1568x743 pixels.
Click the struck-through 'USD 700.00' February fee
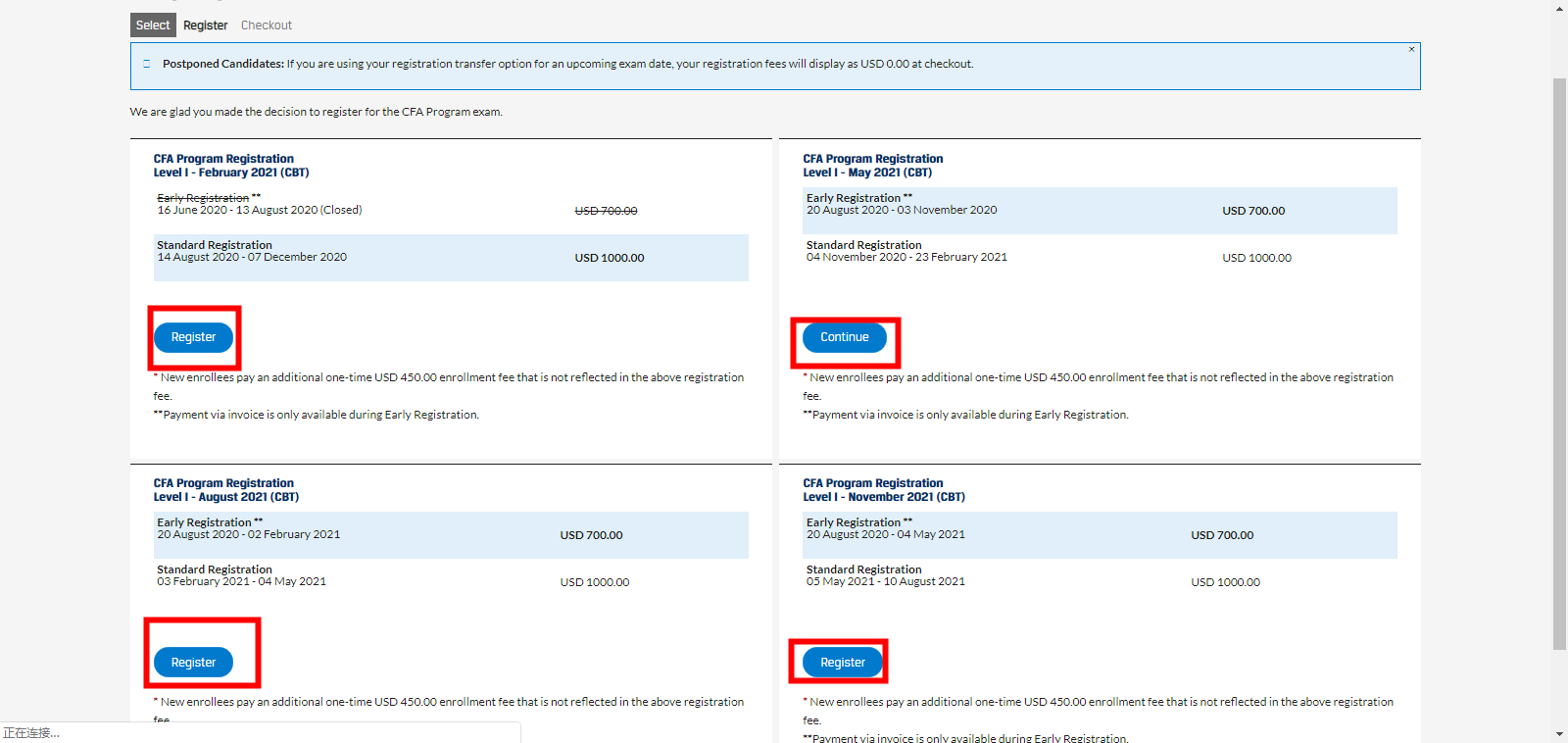pos(606,211)
